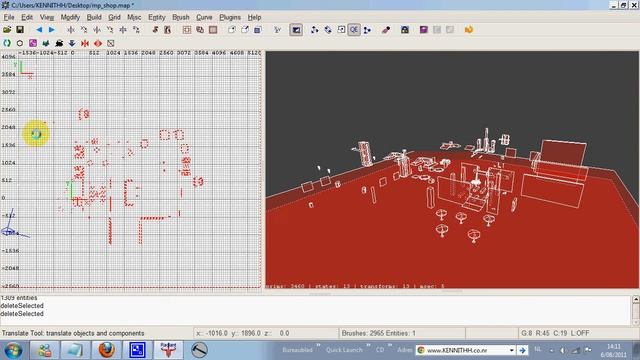Click the hammer icon in the taskbar

(x=199, y=350)
